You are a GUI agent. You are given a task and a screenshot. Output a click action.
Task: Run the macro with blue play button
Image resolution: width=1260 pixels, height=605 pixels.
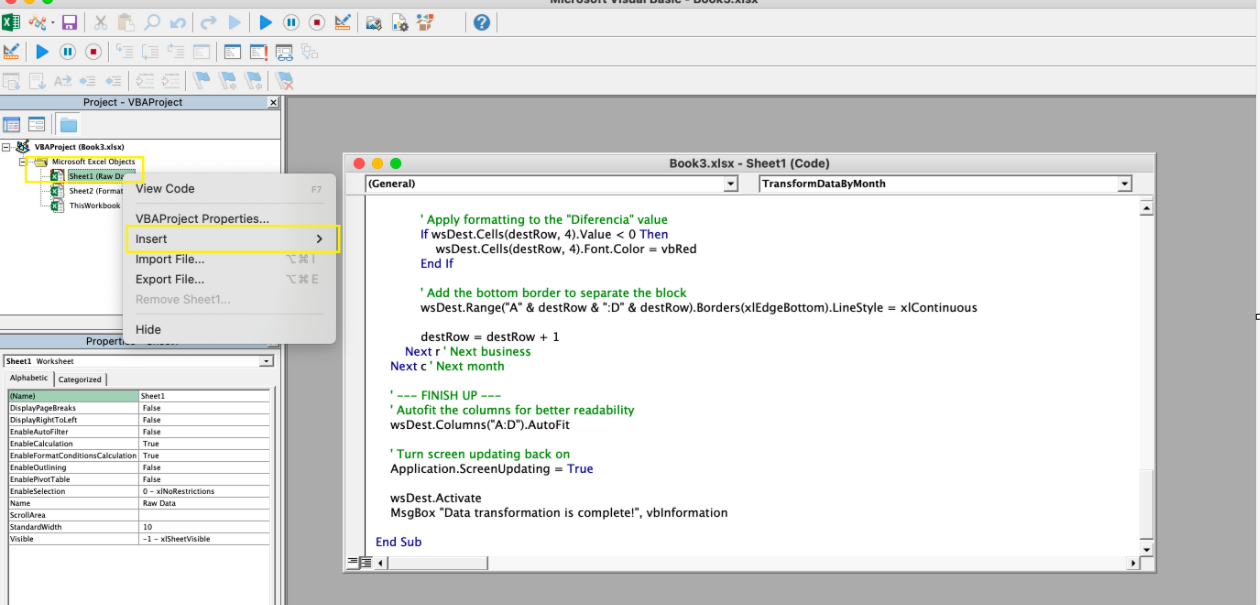(265, 22)
